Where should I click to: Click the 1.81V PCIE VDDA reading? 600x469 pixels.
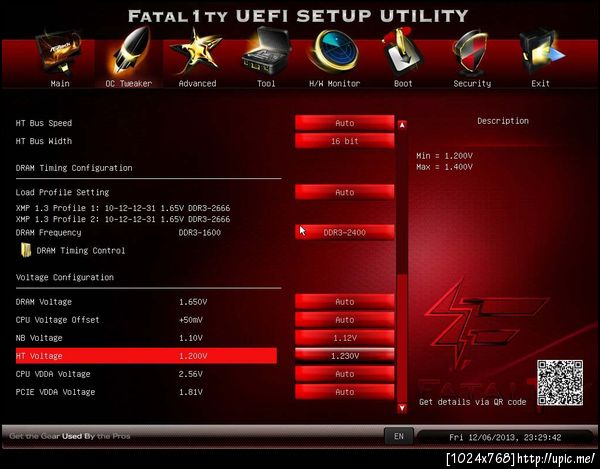pos(191,392)
